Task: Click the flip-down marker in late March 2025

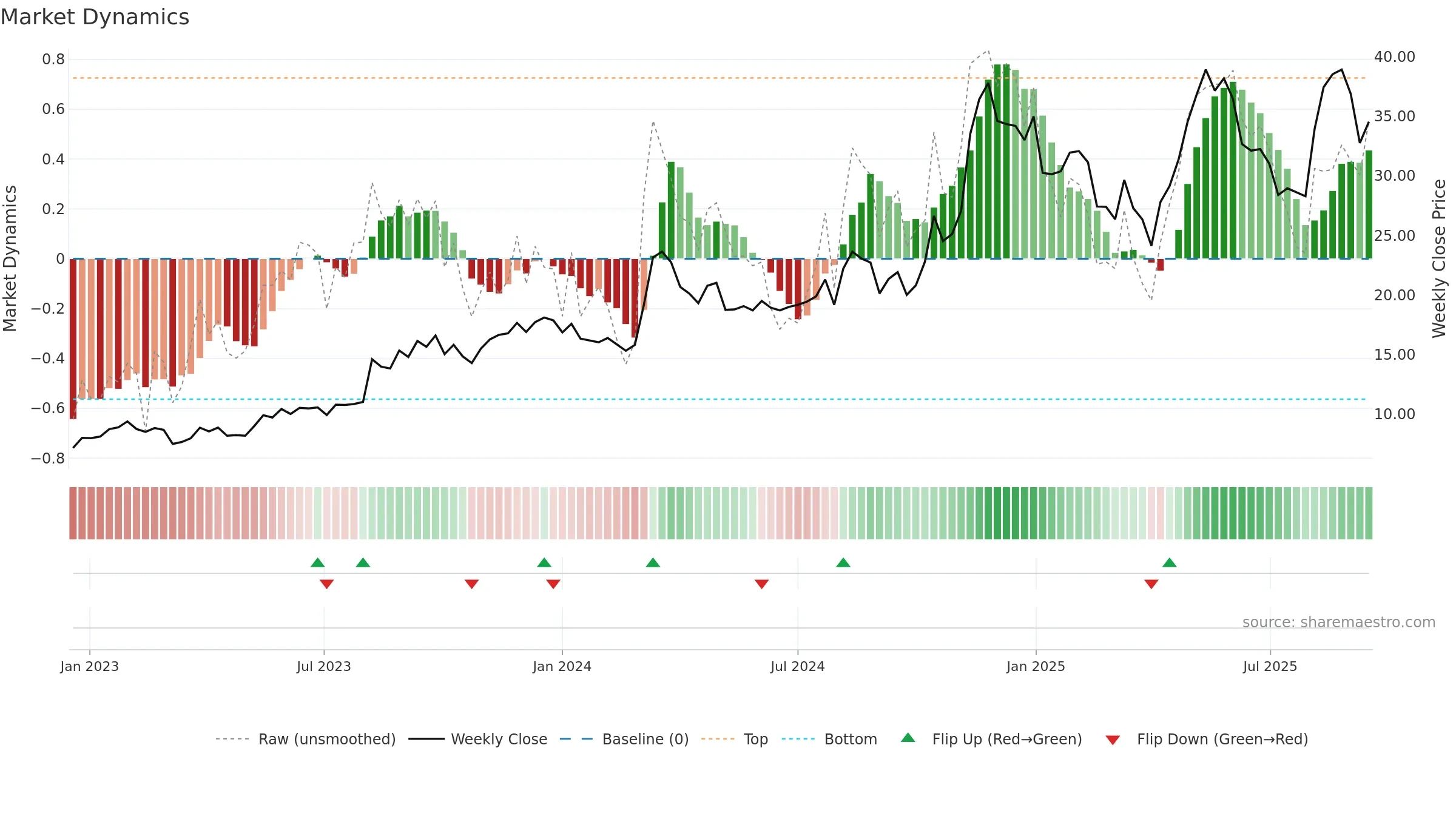Action: point(1151,584)
